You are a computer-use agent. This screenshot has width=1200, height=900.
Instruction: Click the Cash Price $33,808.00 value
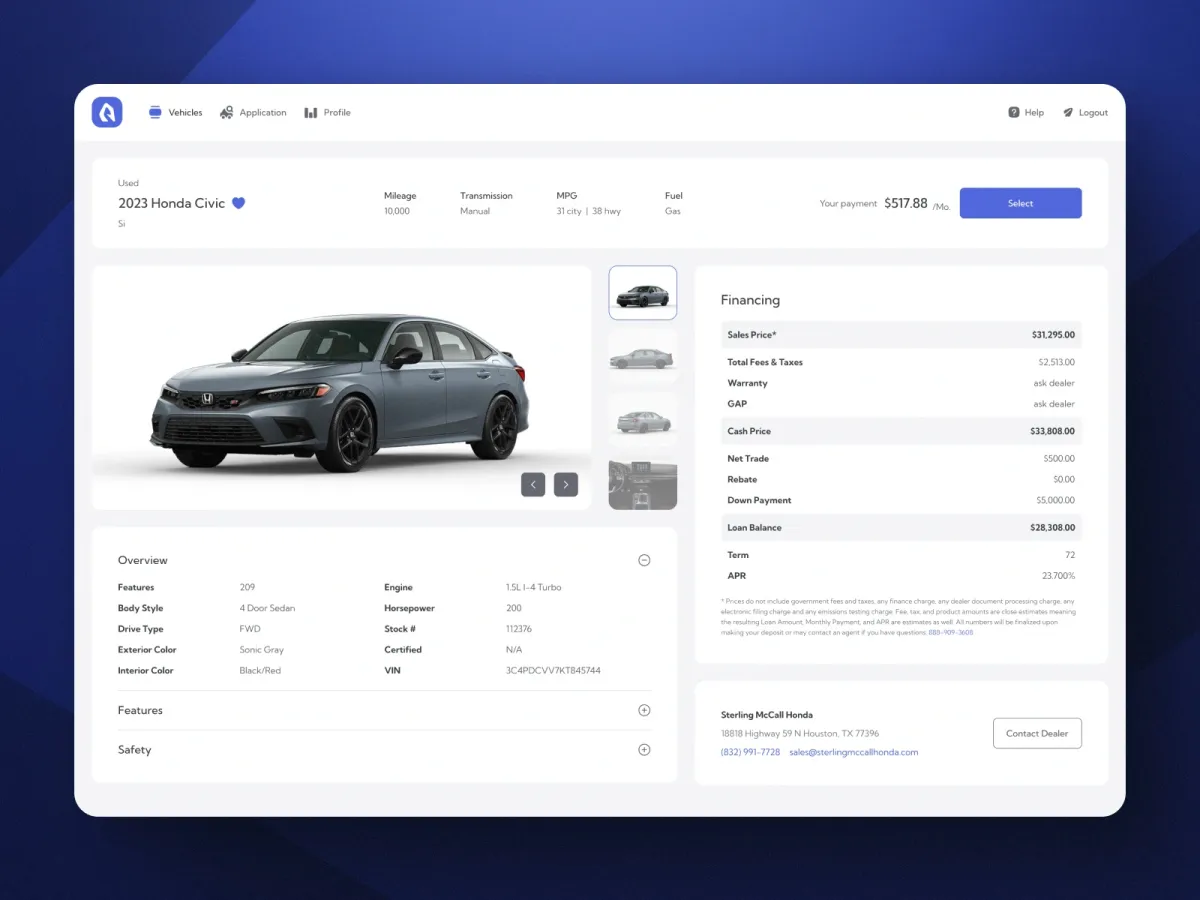point(1053,431)
